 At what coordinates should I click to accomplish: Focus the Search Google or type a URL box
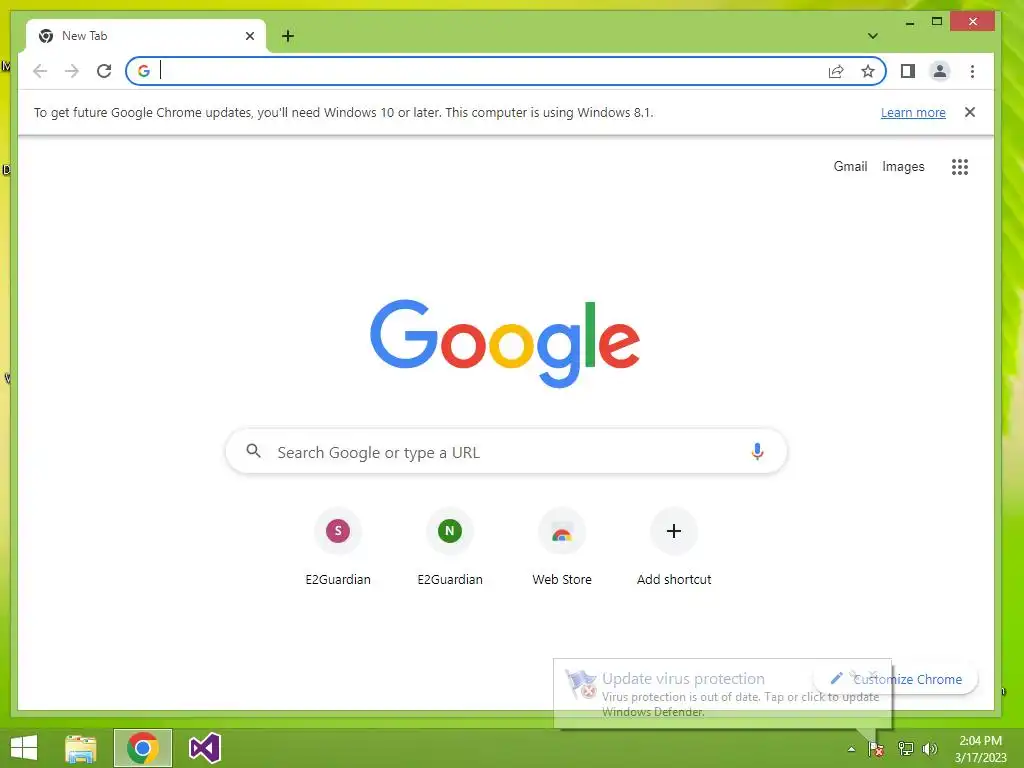click(x=506, y=451)
